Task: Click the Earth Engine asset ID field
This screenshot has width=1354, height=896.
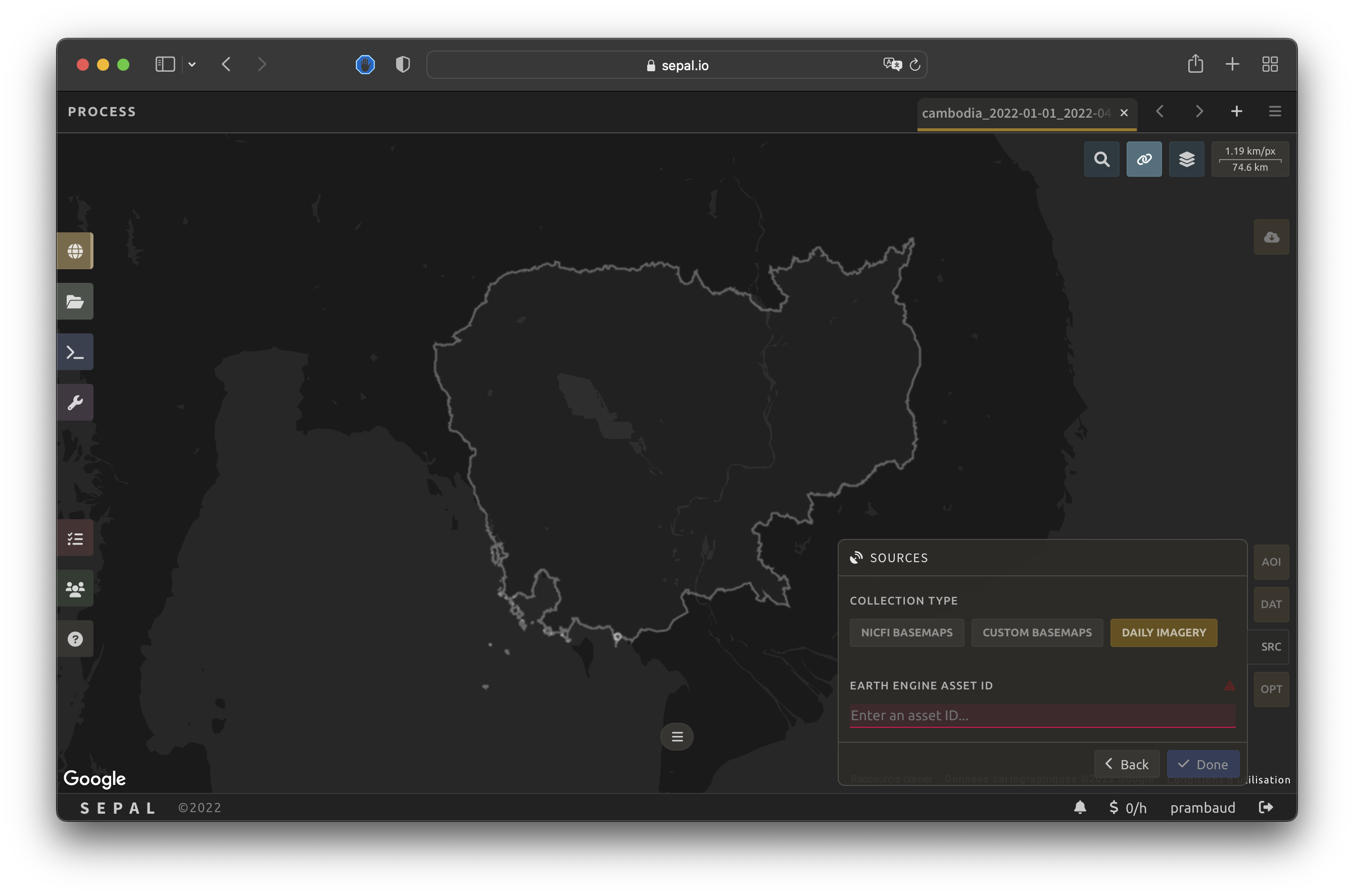Action: click(x=1041, y=715)
